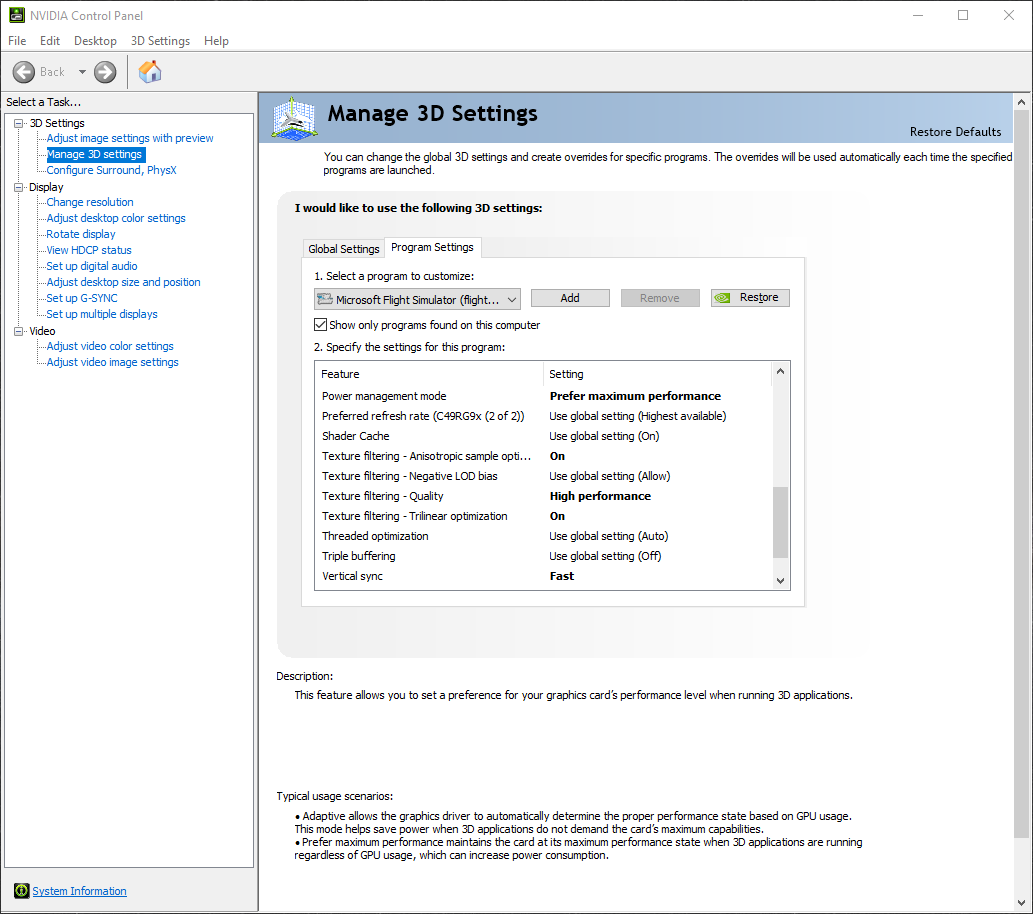1033x914 pixels.
Task: Click the Feature column header
Action: point(430,374)
